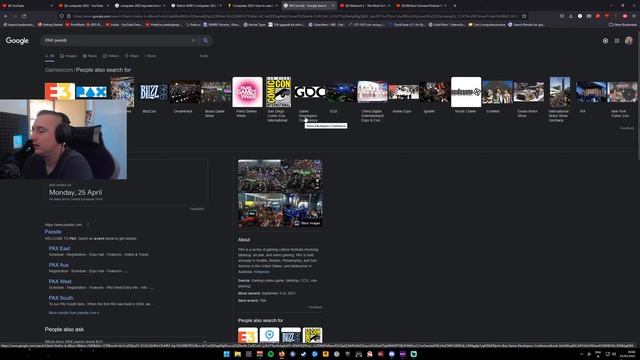
Task: Bookmark this page with star icon
Action: (524, 16)
